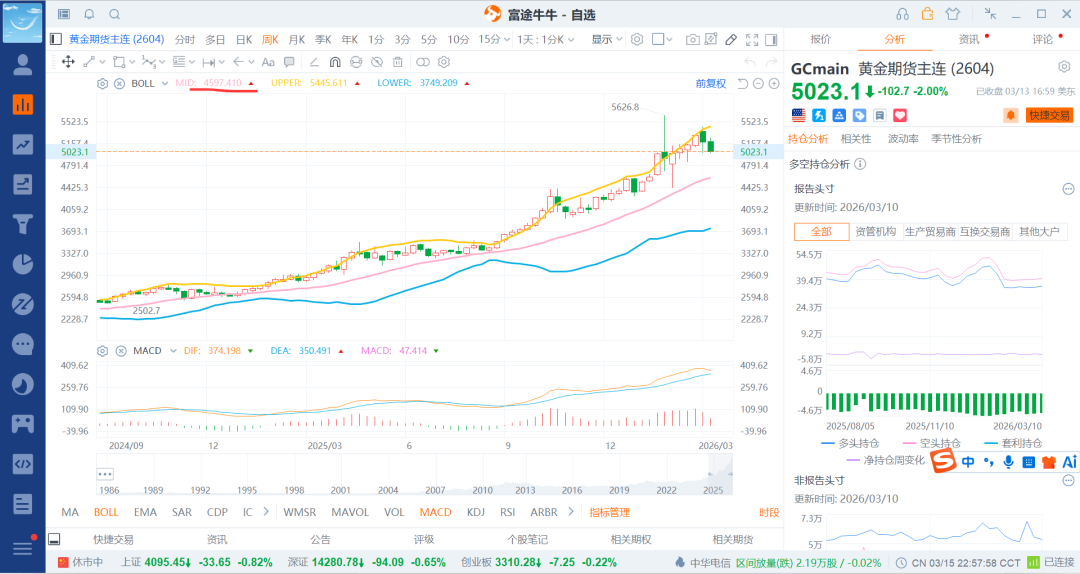Switch to the 相关性 analysis tab
Viewport: 1080px width, 574px height.
(x=855, y=139)
